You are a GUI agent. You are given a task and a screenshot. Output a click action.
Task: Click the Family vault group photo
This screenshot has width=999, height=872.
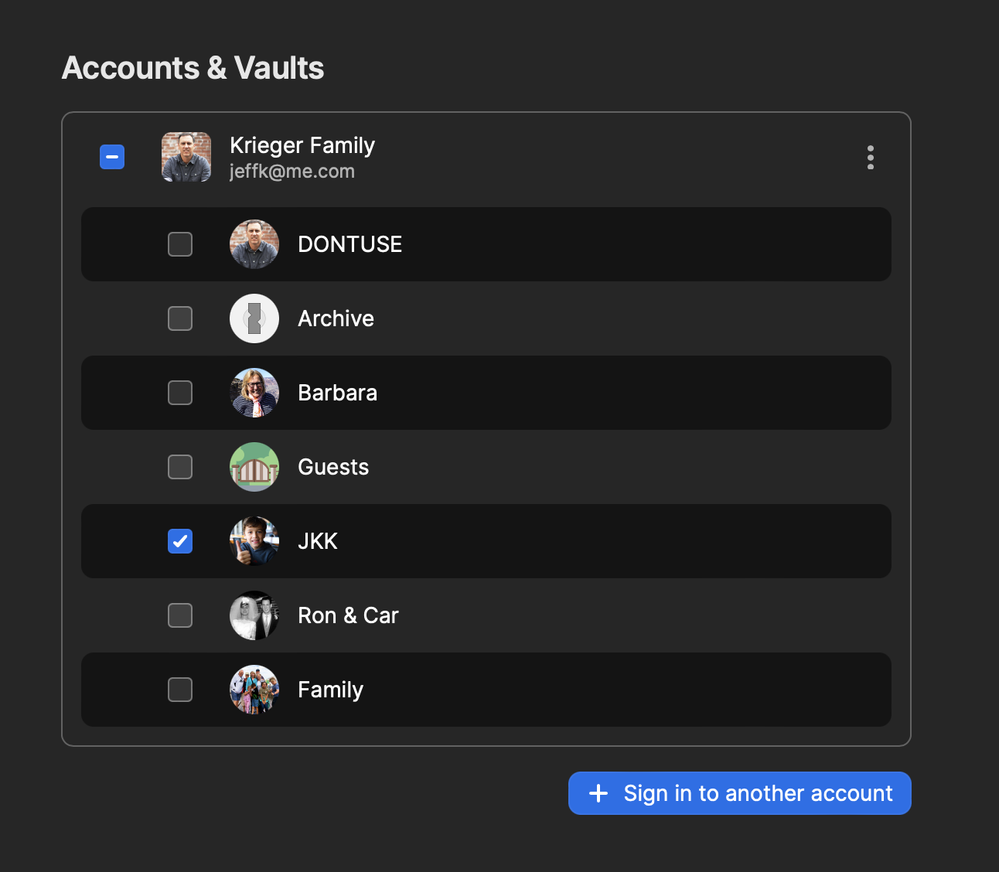pos(254,689)
